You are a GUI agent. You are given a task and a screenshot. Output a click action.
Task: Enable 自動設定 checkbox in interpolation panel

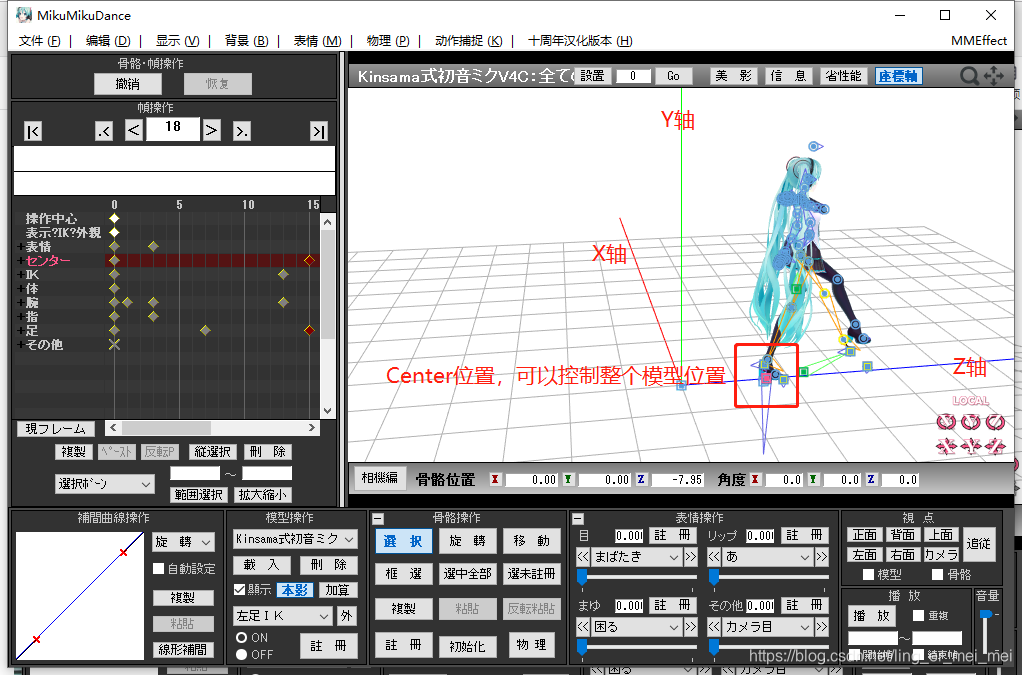158,569
